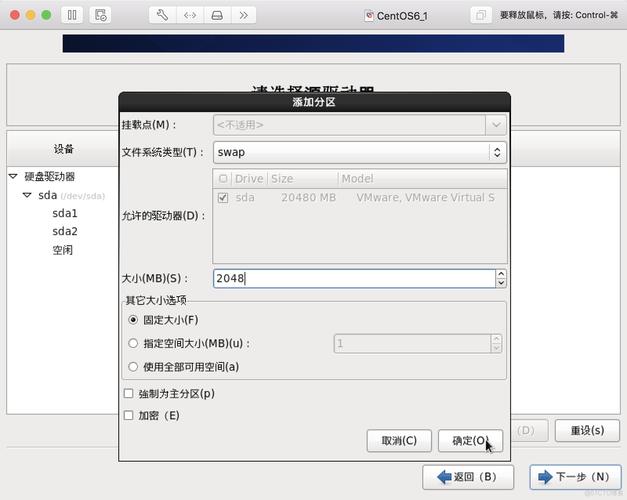Image resolution: width=627 pixels, height=500 pixels.
Task: Toggle the Drive column header checkbox
Action: [223, 178]
